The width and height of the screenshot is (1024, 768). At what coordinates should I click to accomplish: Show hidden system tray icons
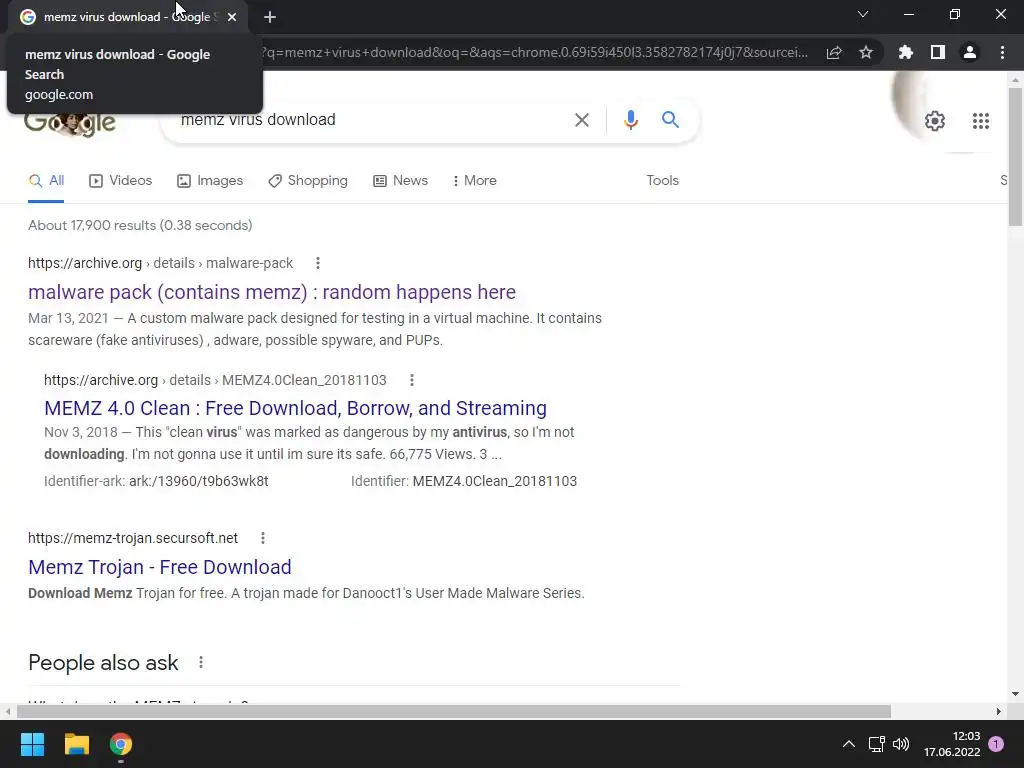tap(848, 744)
